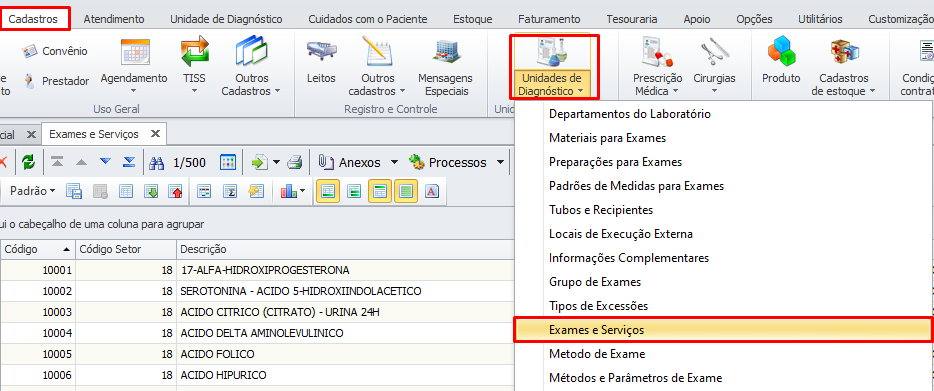934x391 pixels.
Task: Expand the export arrow dropdown
Action: click(x=276, y=162)
